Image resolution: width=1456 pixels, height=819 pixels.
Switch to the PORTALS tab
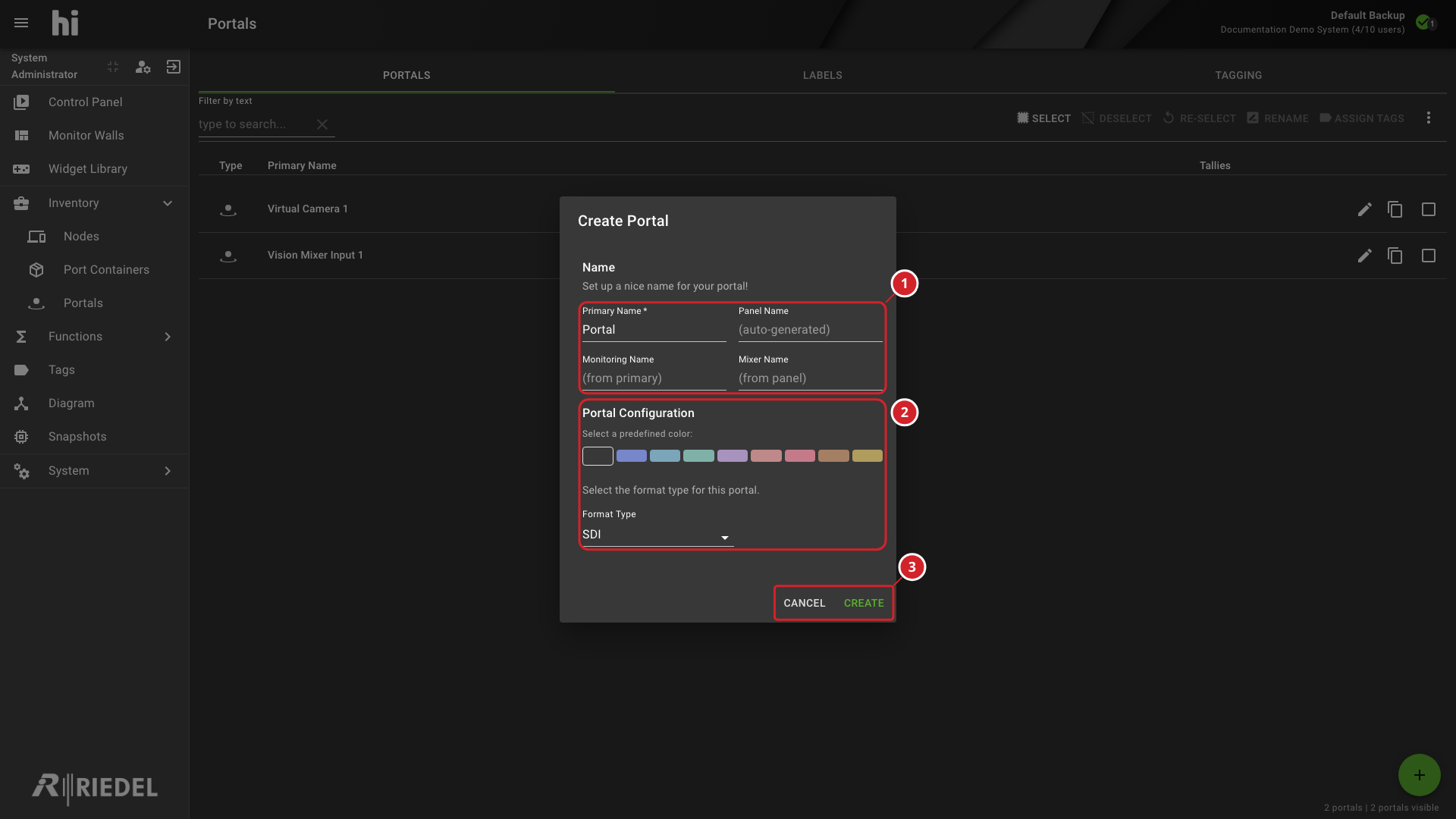(406, 75)
